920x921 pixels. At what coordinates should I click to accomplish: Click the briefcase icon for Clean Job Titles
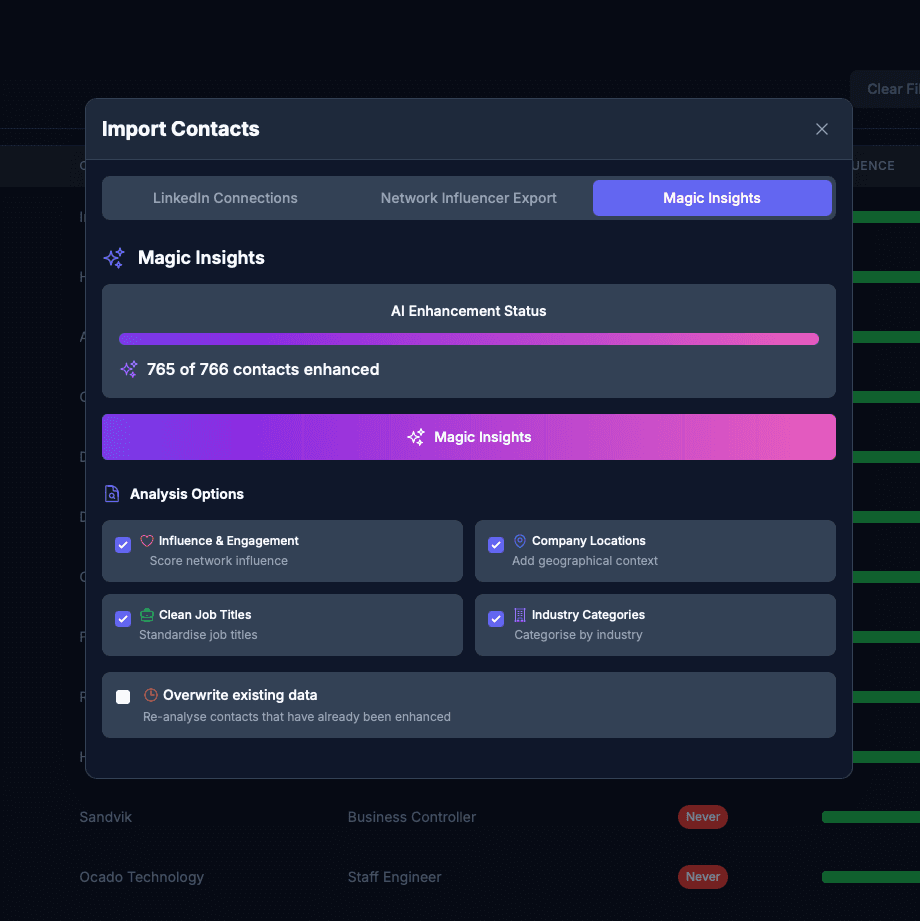[147, 615]
